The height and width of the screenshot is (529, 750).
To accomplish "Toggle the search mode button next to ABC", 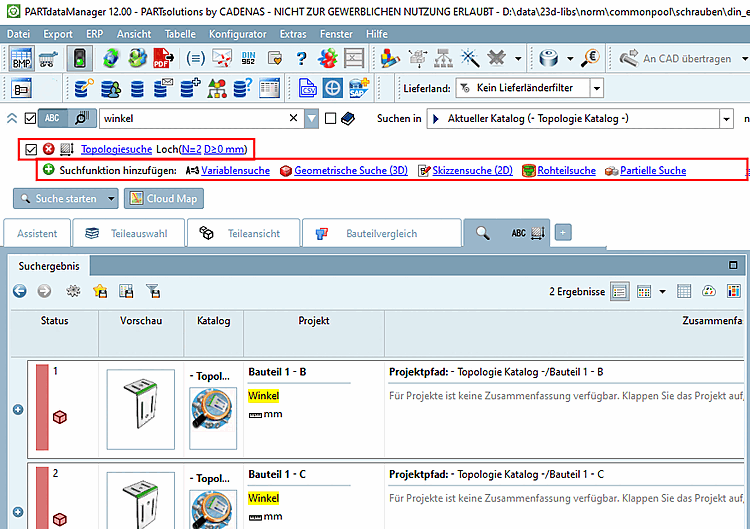I will pyautogui.click(x=82, y=118).
